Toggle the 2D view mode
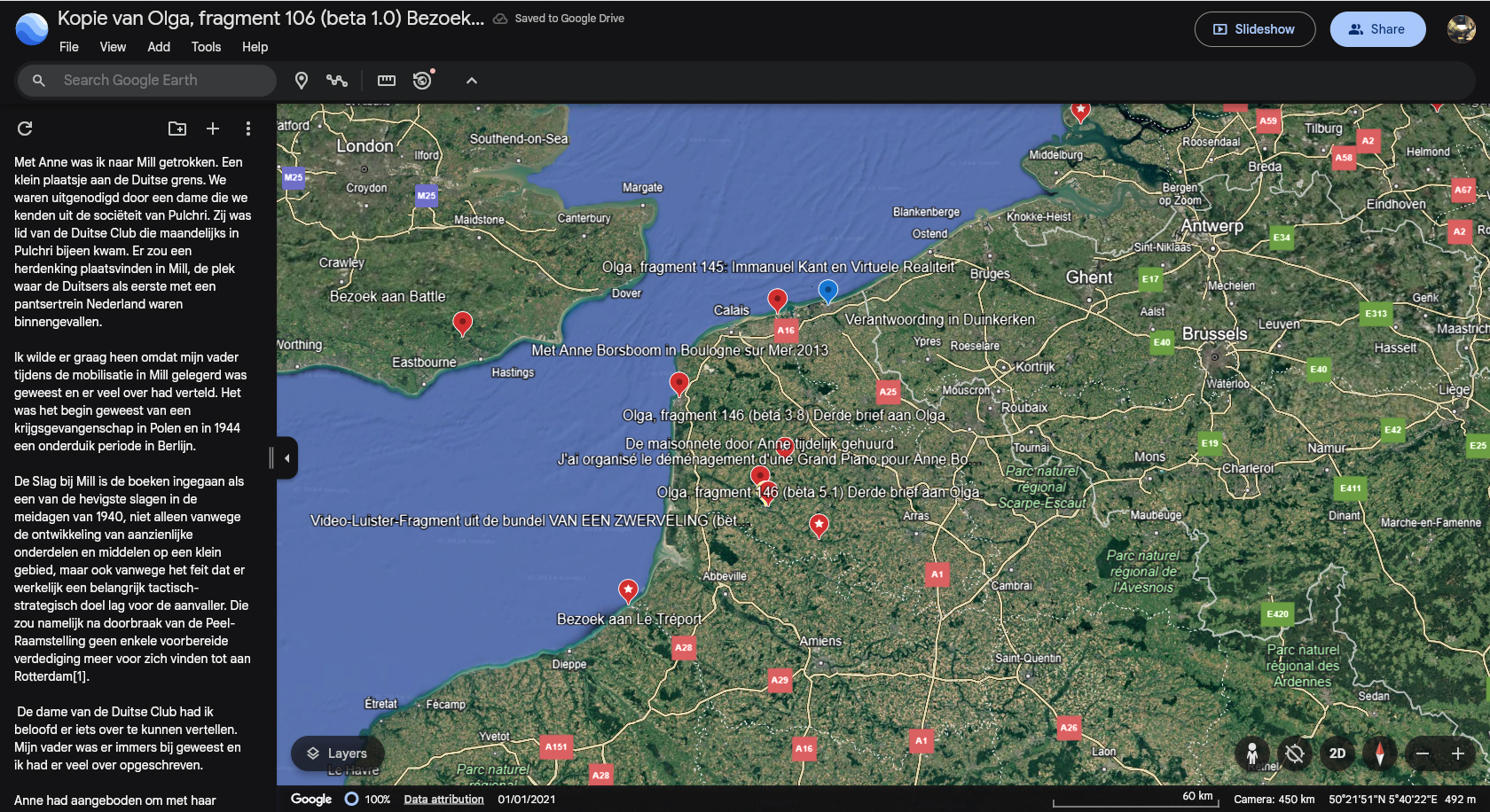The width and height of the screenshot is (1490, 812). [1337, 753]
